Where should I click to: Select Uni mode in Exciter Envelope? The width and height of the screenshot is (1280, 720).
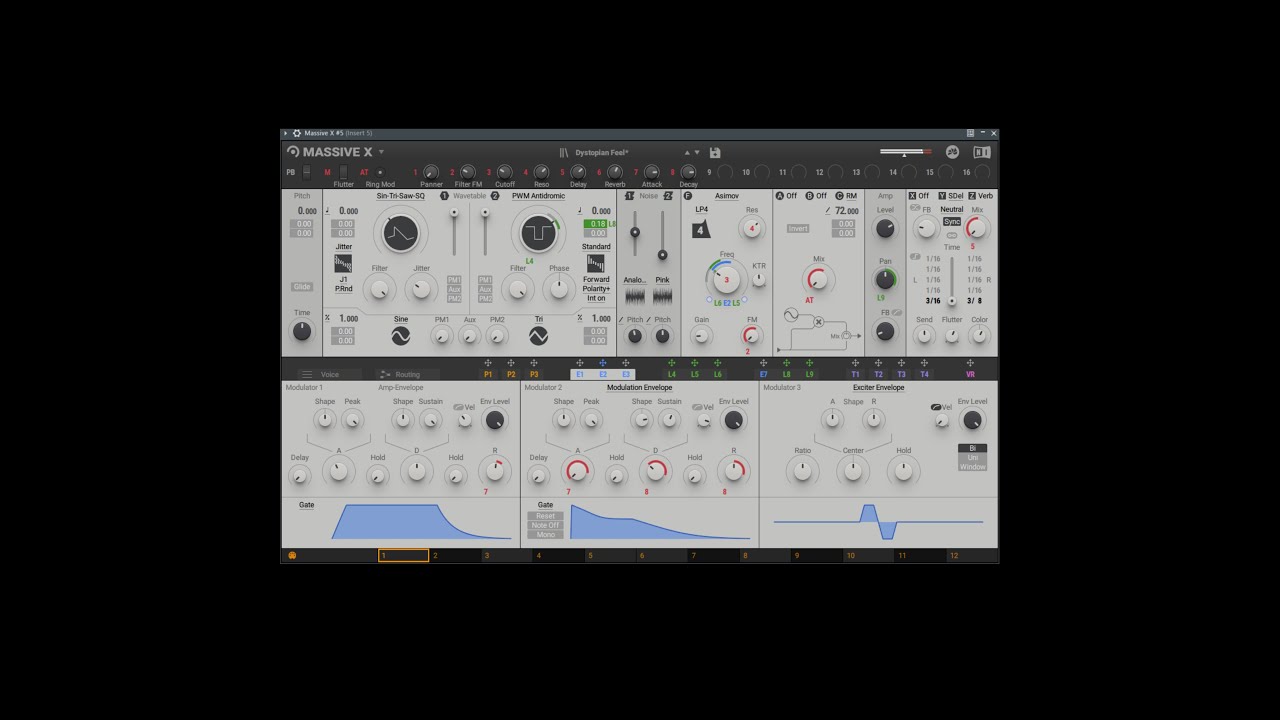(973, 457)
